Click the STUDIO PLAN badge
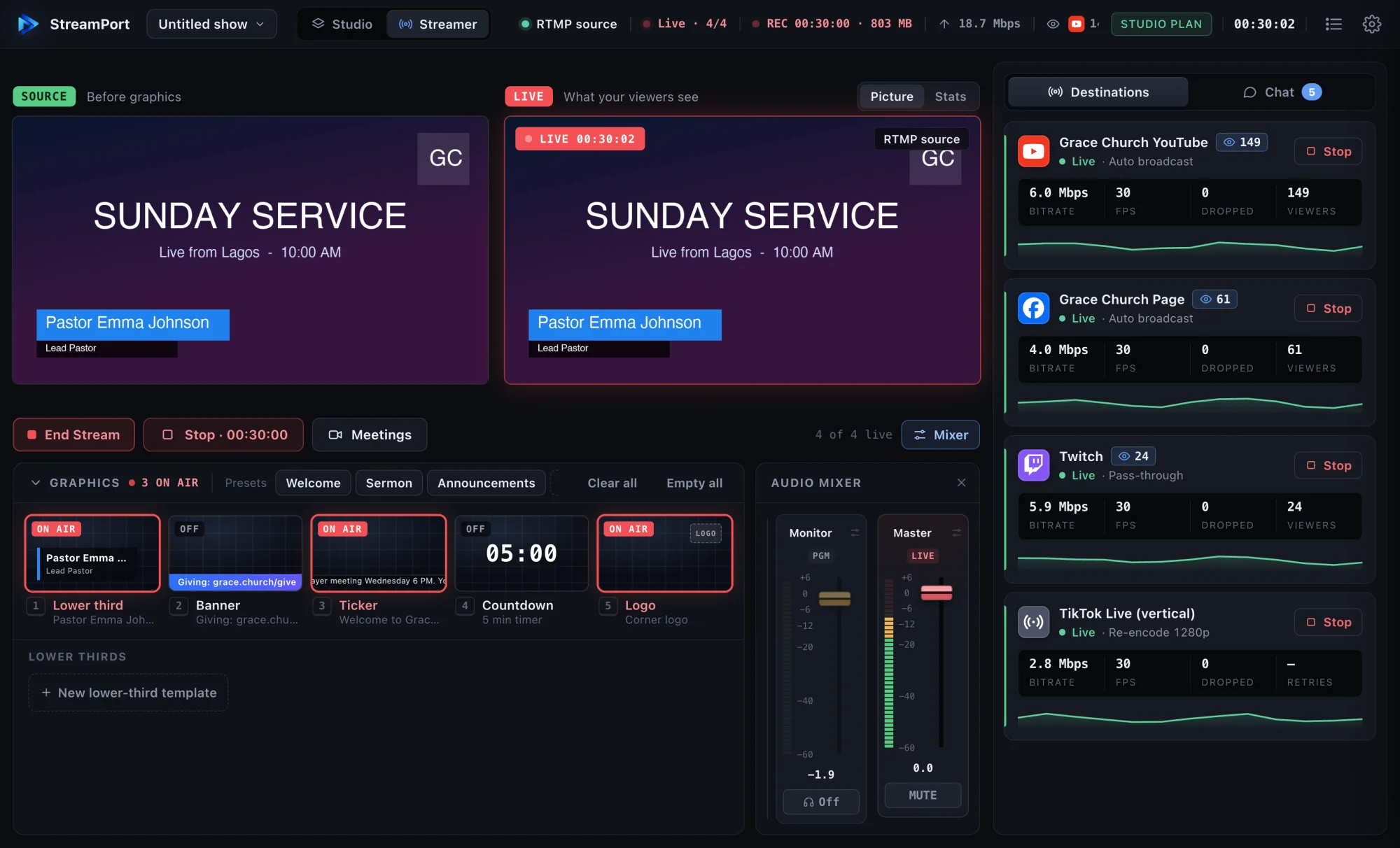1400x848 pixels. [1161, 24]
